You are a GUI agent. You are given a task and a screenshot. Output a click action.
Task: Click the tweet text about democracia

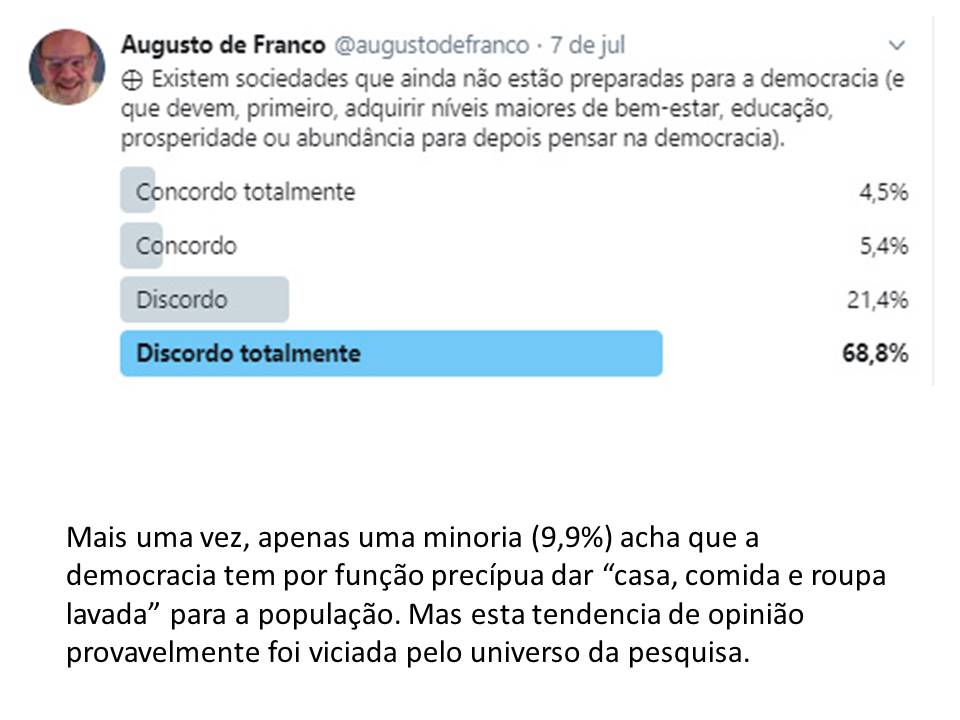[512, 108]
